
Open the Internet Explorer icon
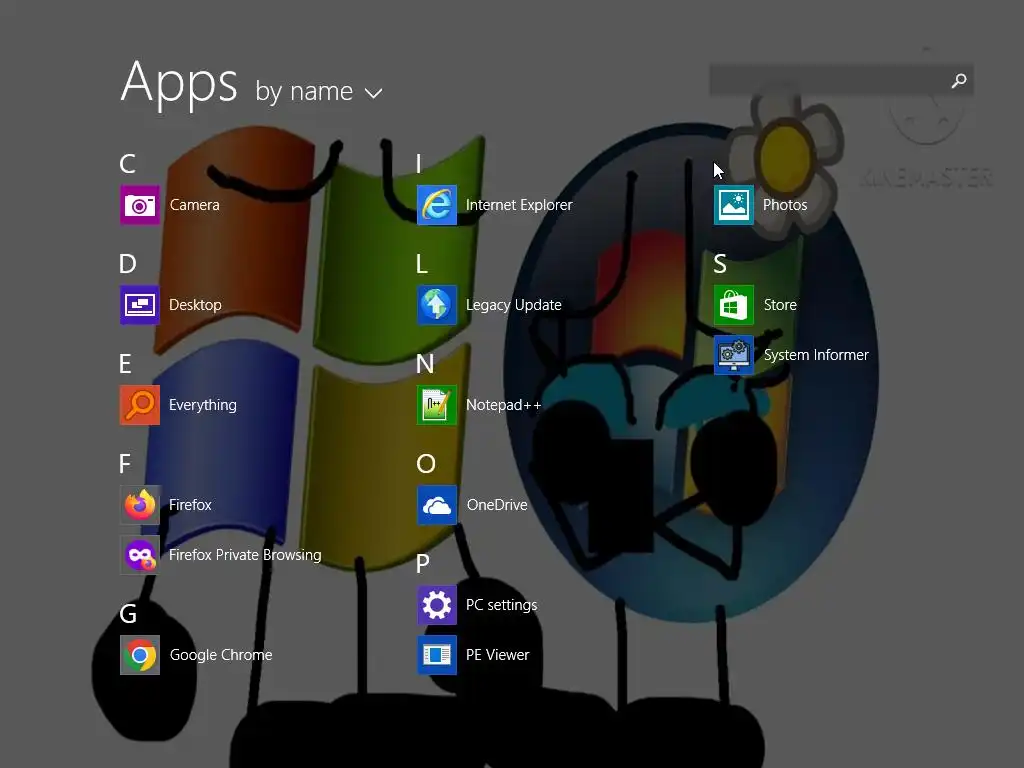point(437,205)
